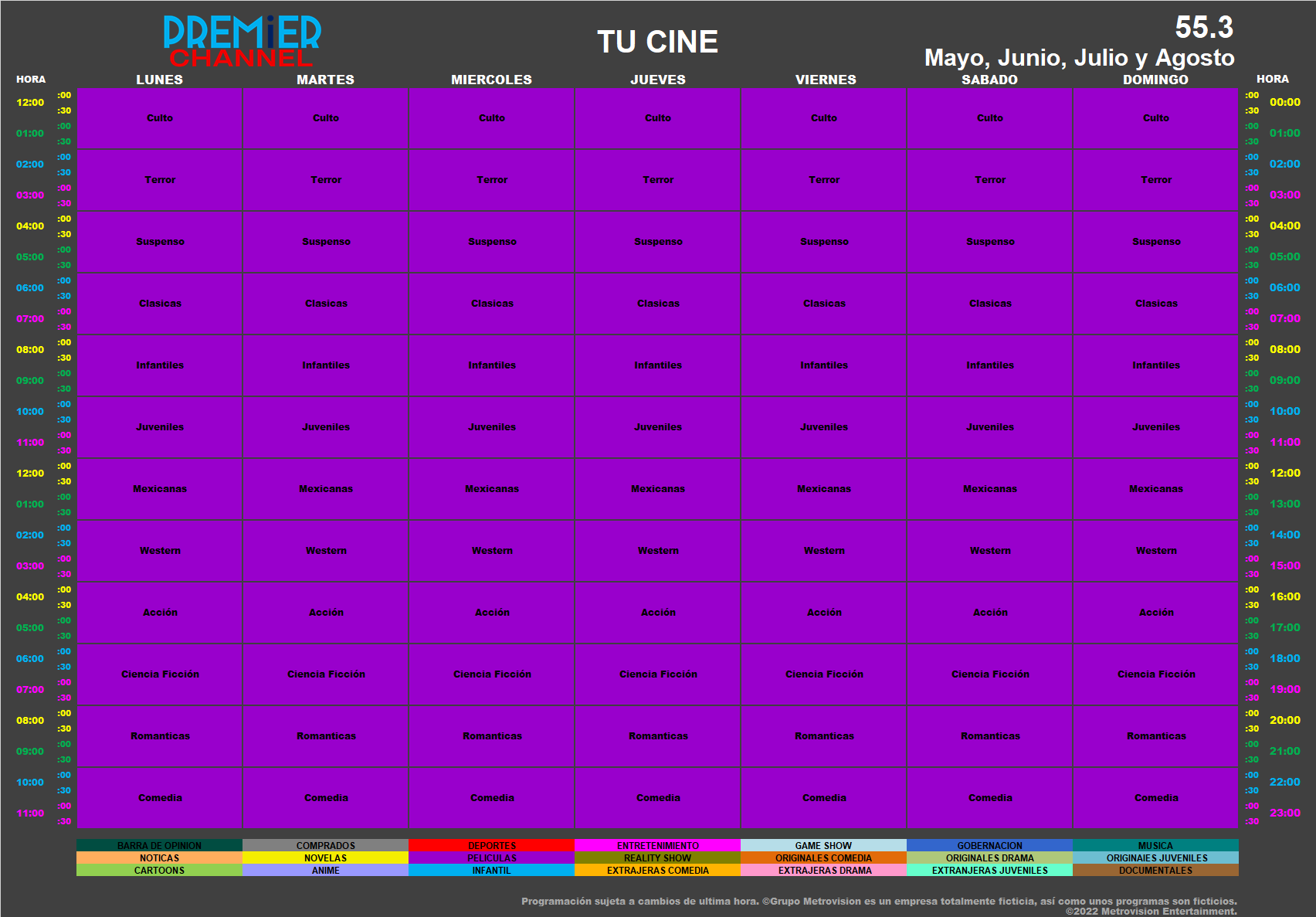Click the 23:00 time label
Viewport: 1316px width, 917px height.
click(x=1285, y=813)
